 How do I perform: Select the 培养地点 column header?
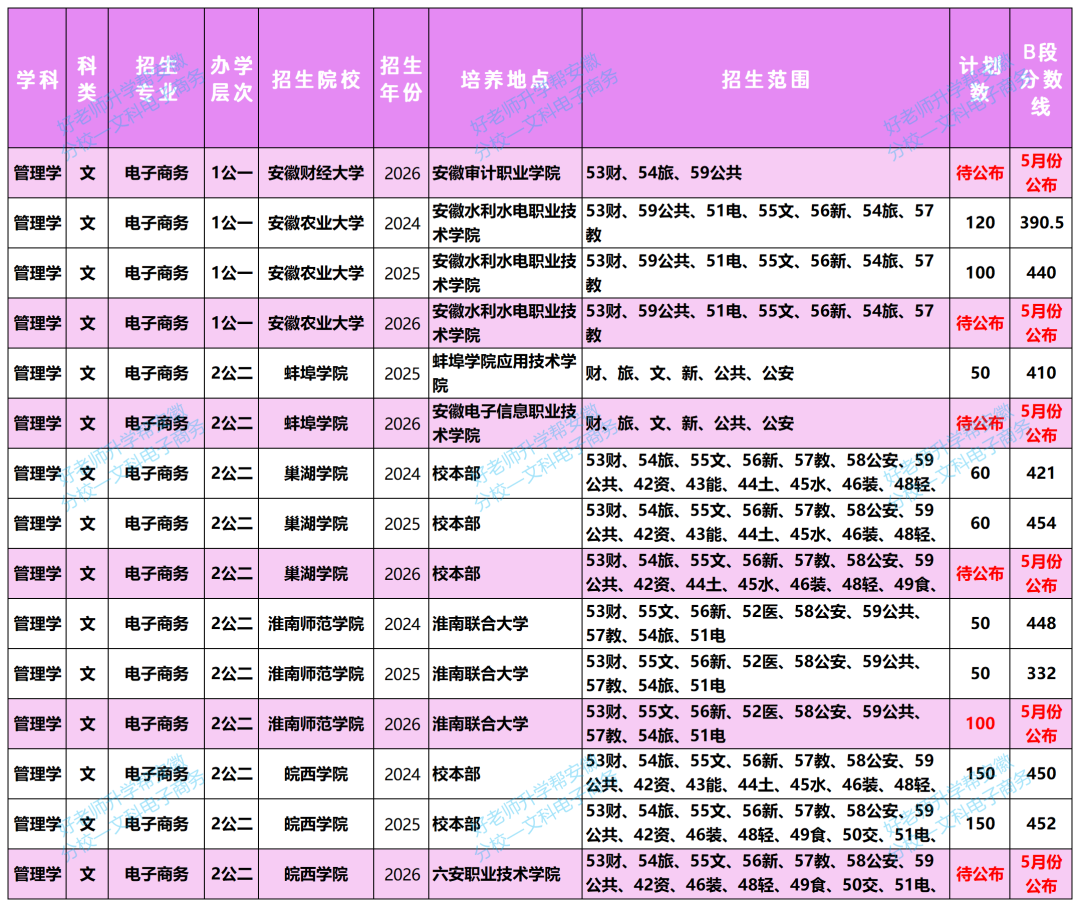click(505, 79)
